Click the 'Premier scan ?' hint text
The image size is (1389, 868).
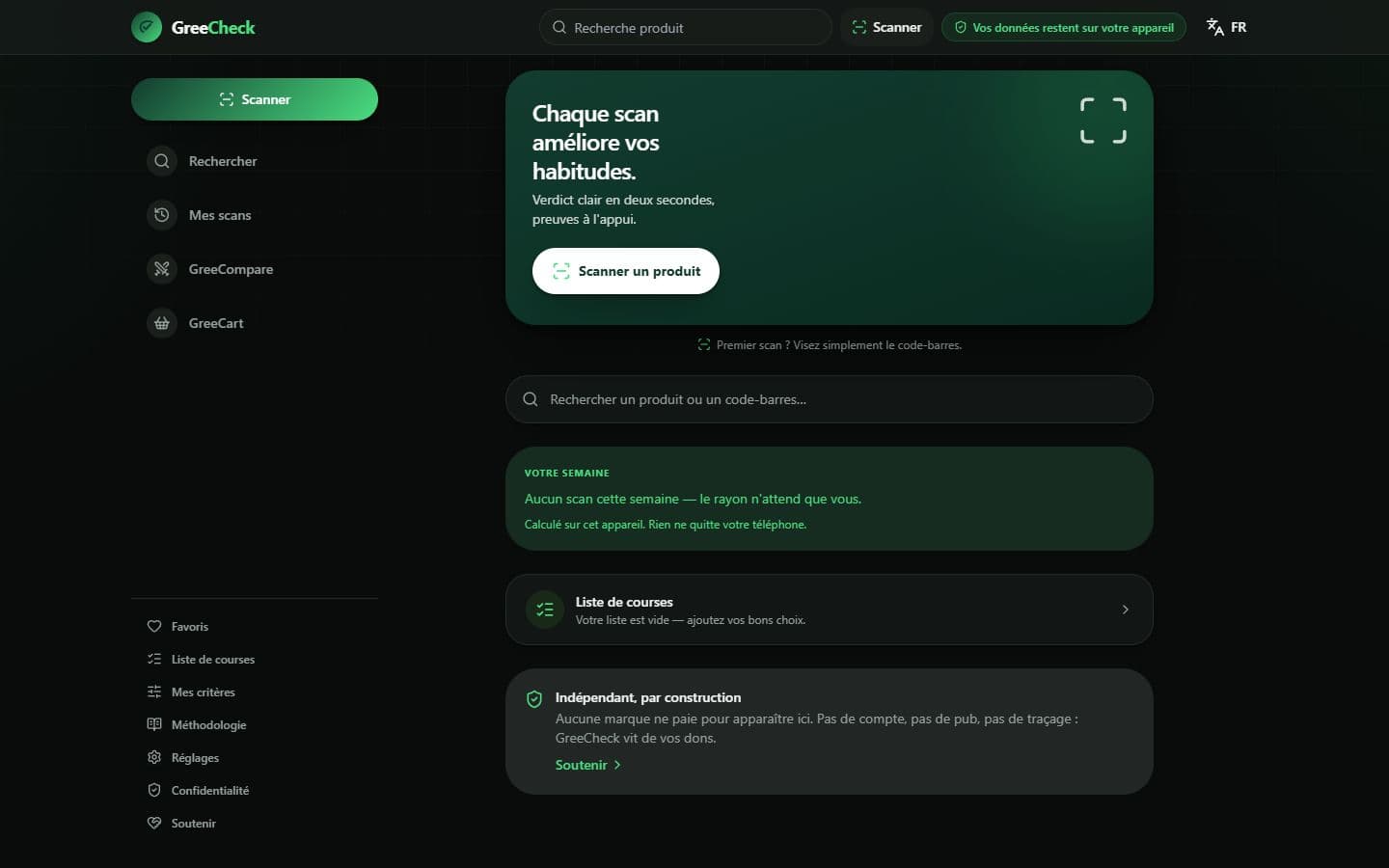(x=838, y=345)
